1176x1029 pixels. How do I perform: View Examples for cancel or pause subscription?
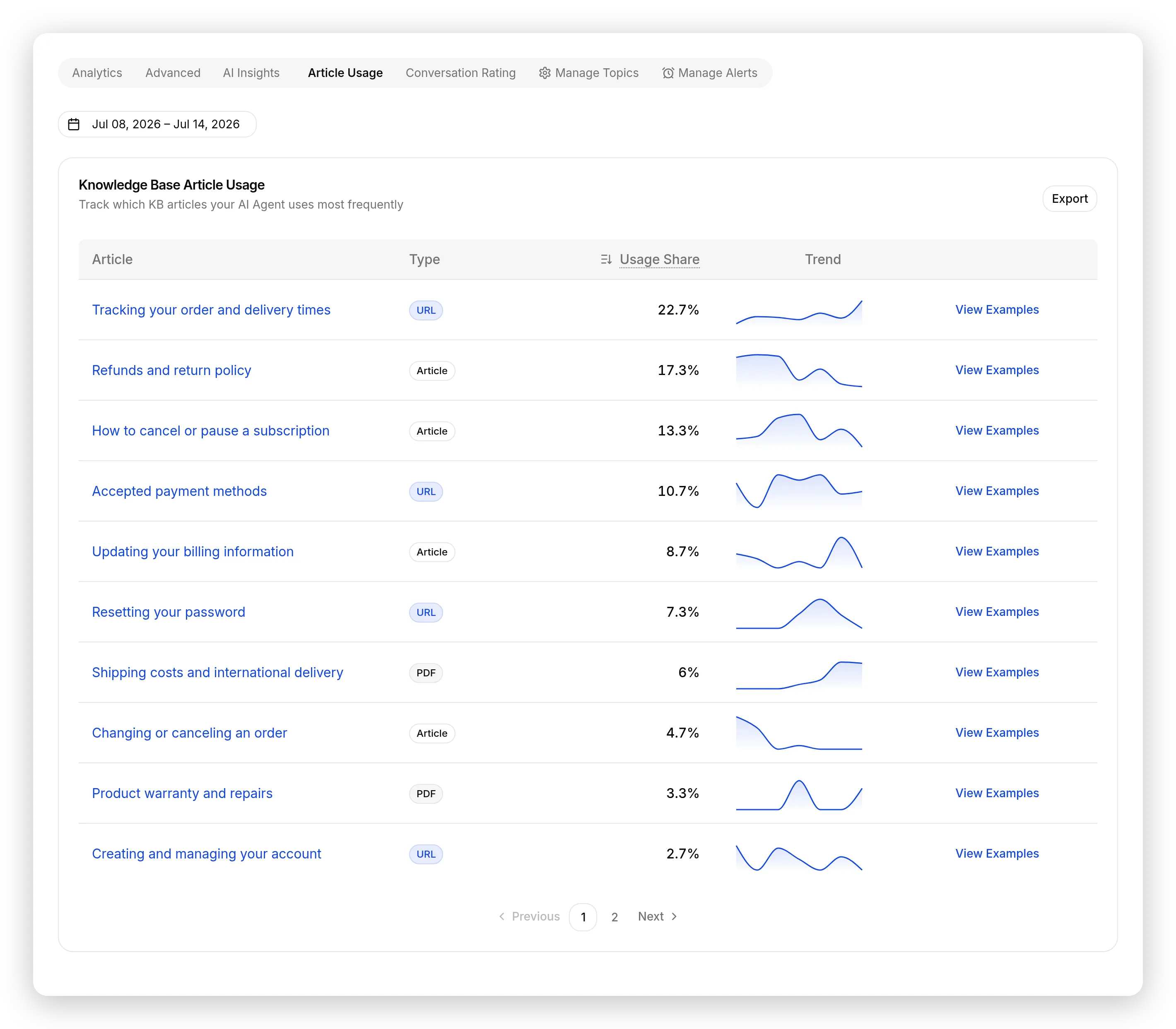coord(997,430)
